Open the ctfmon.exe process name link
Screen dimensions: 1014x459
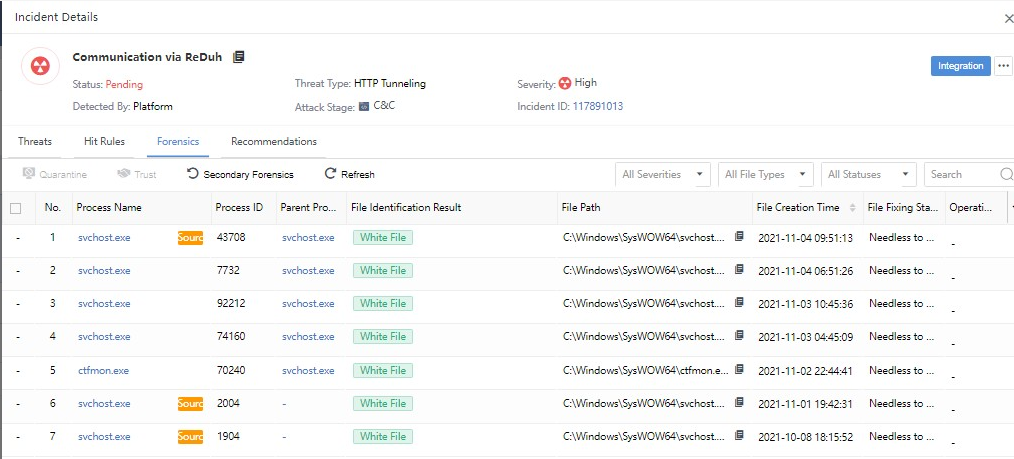click(x=103, y=370)
